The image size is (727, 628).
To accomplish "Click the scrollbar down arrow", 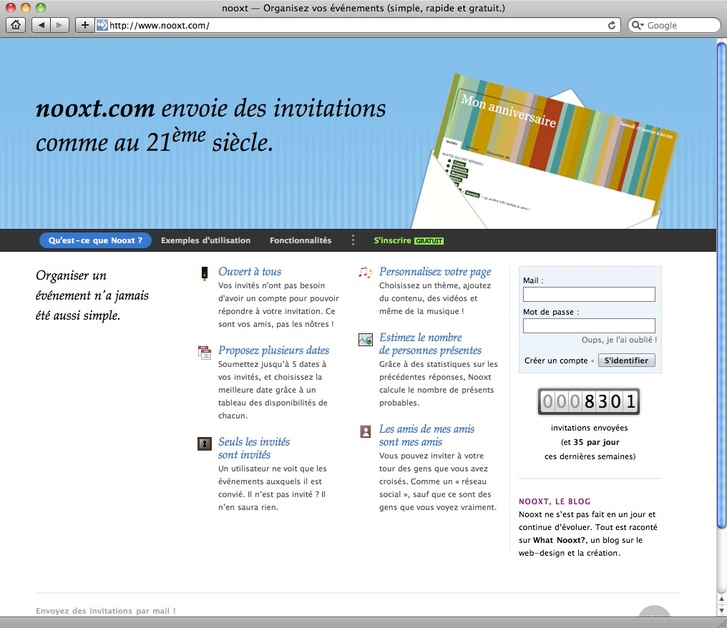I will coord(721,611).
